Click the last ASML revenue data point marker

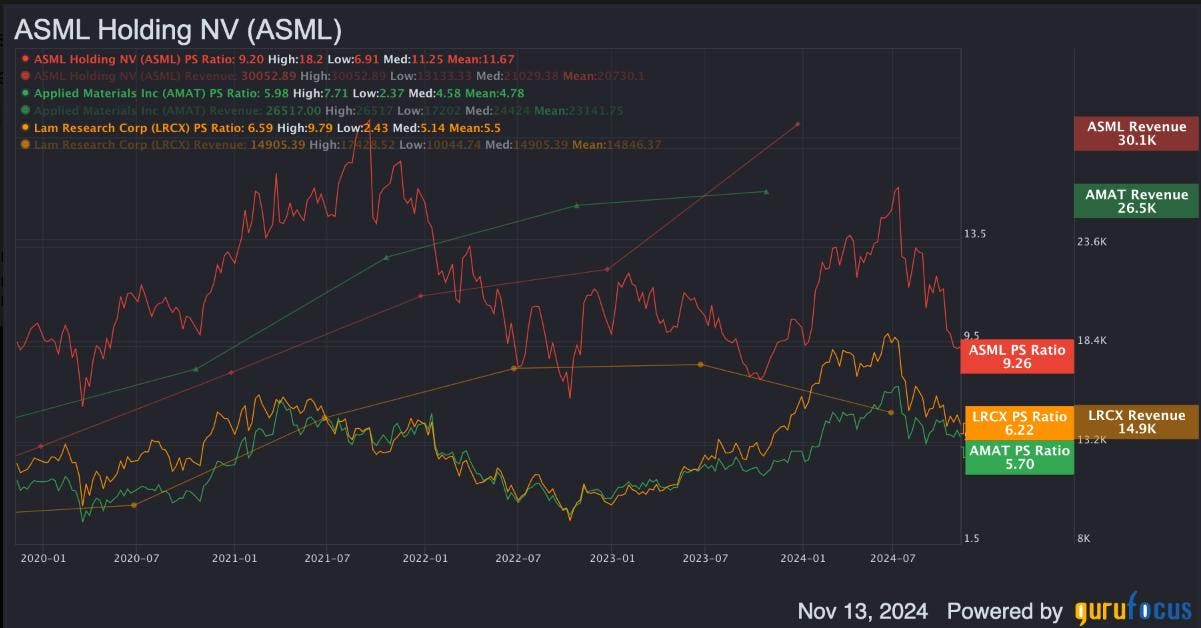click(x=798, y=124)
